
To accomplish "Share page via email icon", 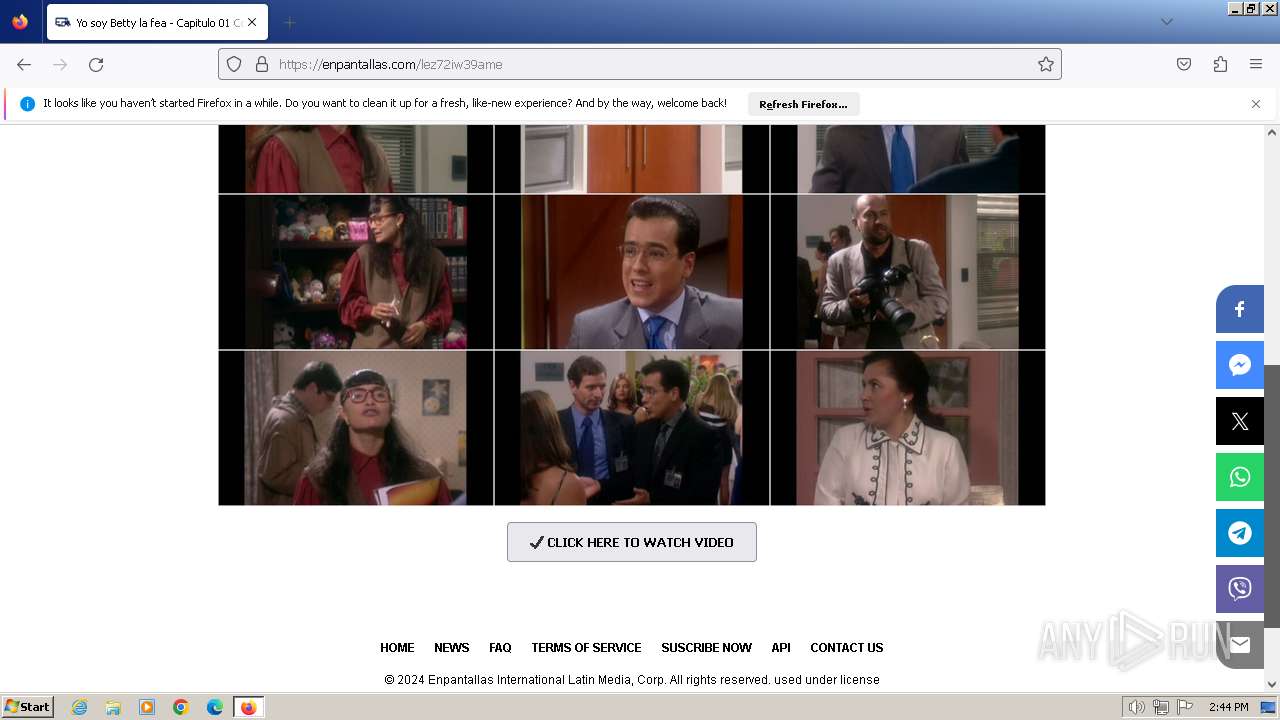I will [x=1240, y=645].
